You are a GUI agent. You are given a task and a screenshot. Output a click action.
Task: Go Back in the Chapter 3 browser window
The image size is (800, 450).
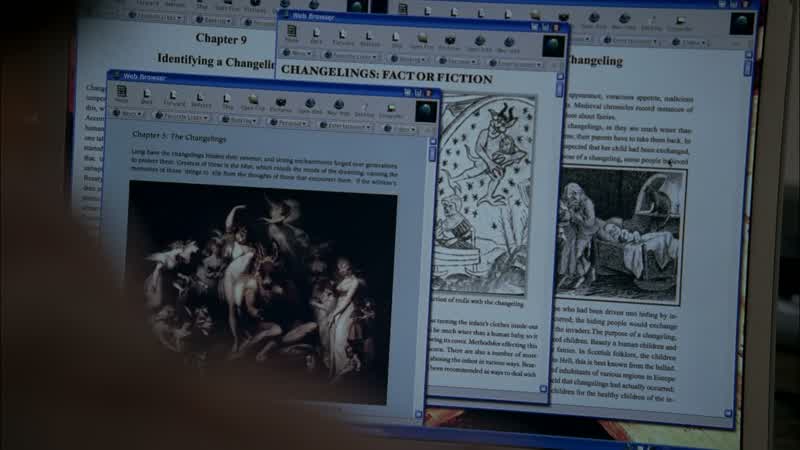(x=147, y=96)
